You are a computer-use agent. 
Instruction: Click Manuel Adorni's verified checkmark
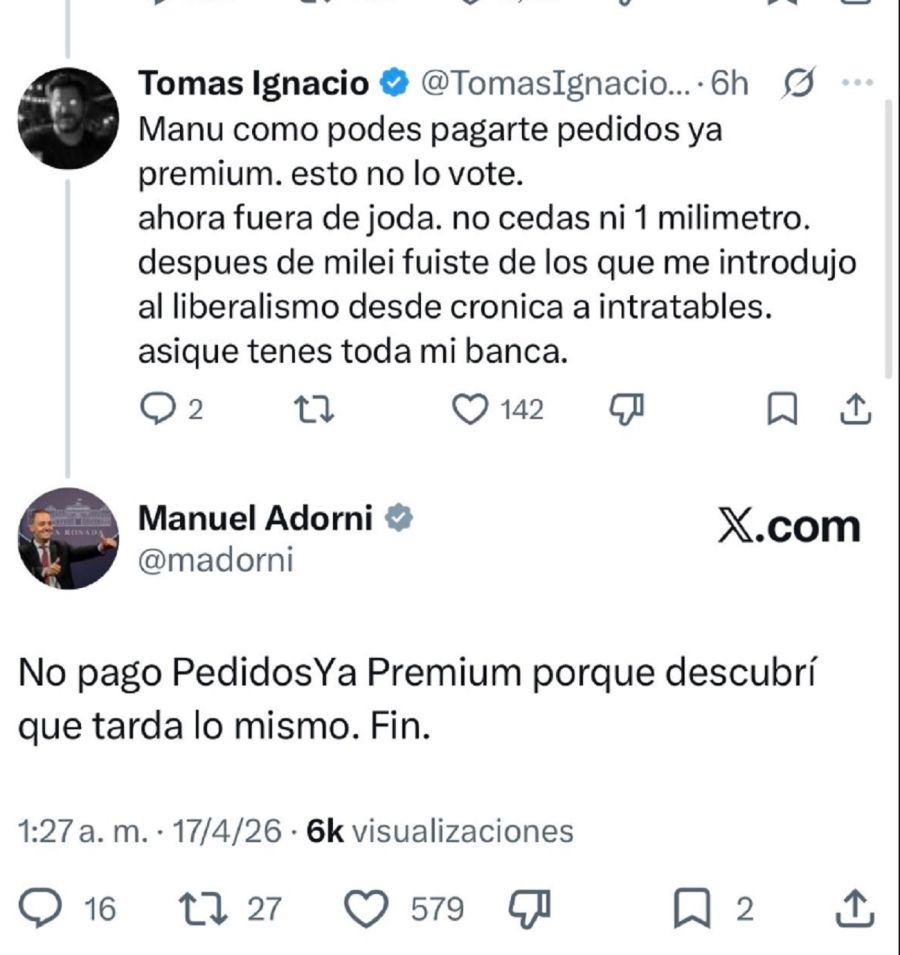400,517
